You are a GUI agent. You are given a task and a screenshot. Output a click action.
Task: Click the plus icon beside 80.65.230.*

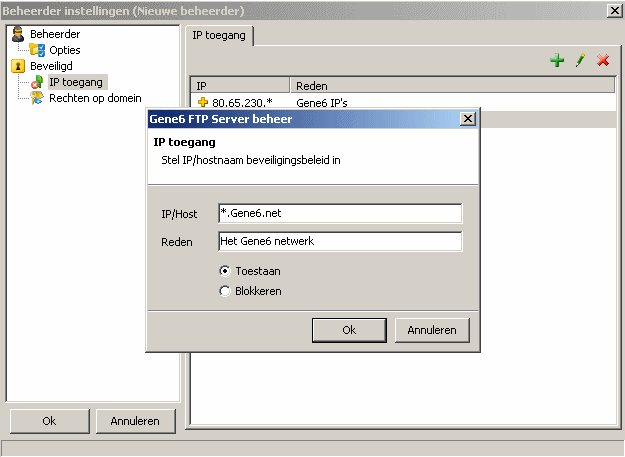coord(203,102)
